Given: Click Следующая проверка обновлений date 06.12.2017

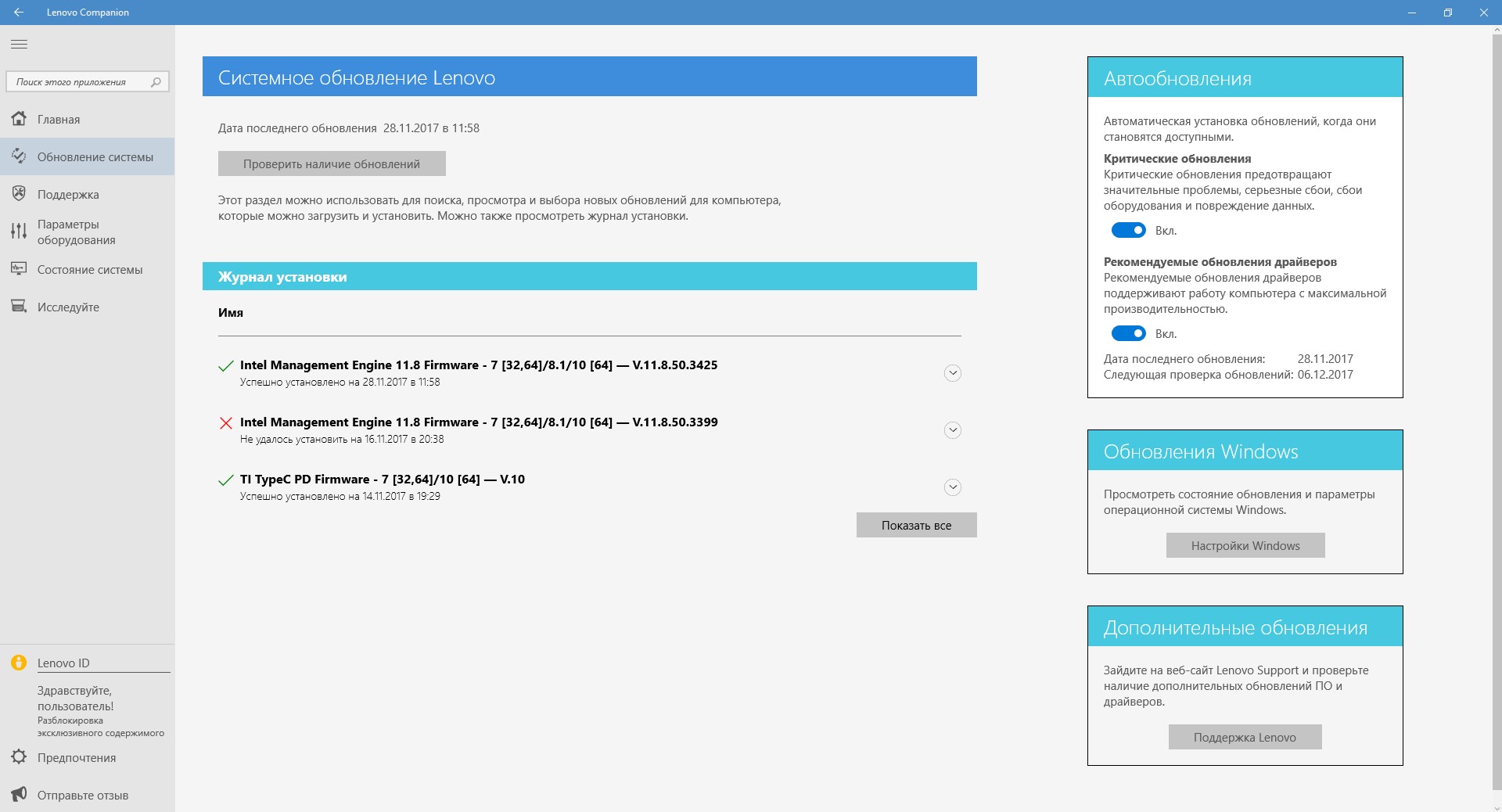Looking at the screenshot, I should click(1325, 375).
